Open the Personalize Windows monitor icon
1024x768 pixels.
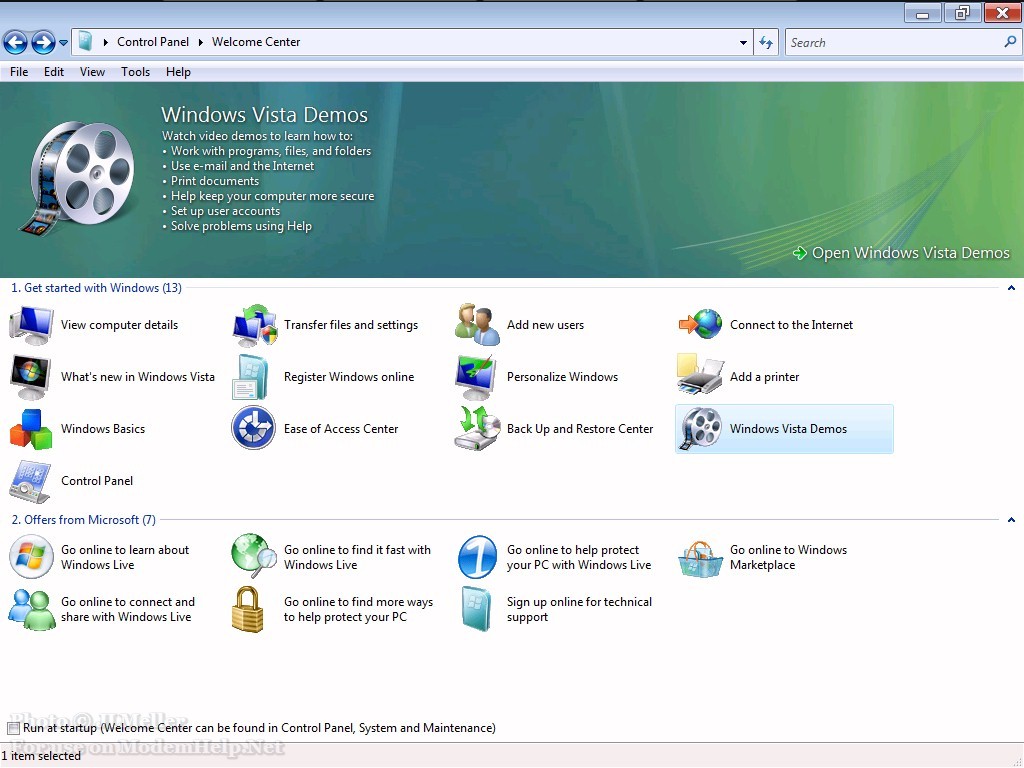(477, 377)
